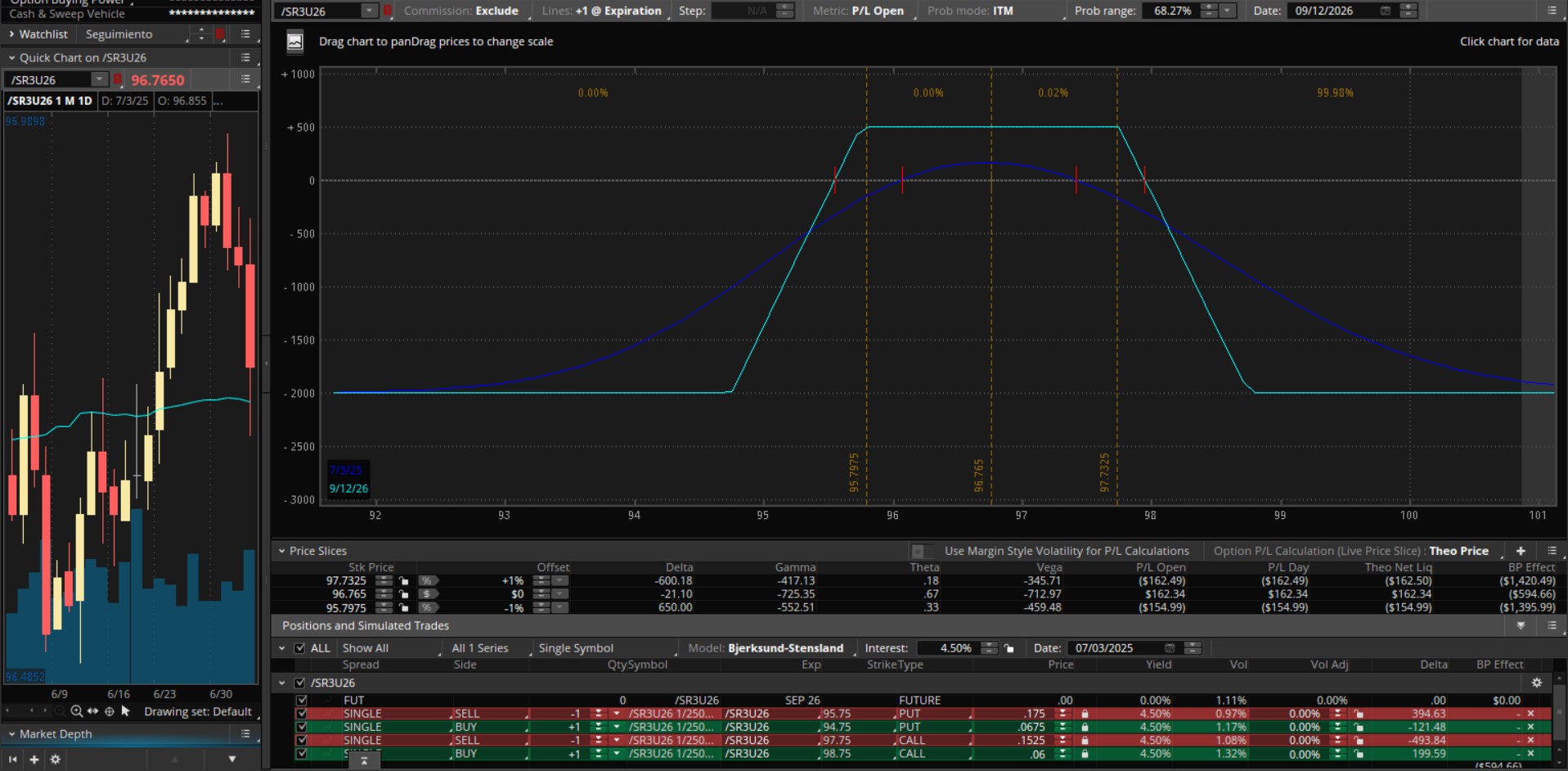Click the Interest rate 4.50% field

955,648
